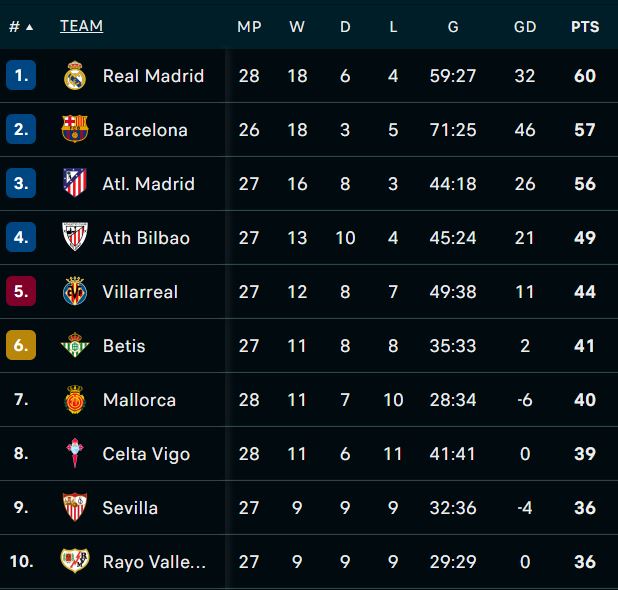Screen dimensions: 618x590
Task: Select the Atl. Madrid crest icon
Action: (x=75, y=183)
